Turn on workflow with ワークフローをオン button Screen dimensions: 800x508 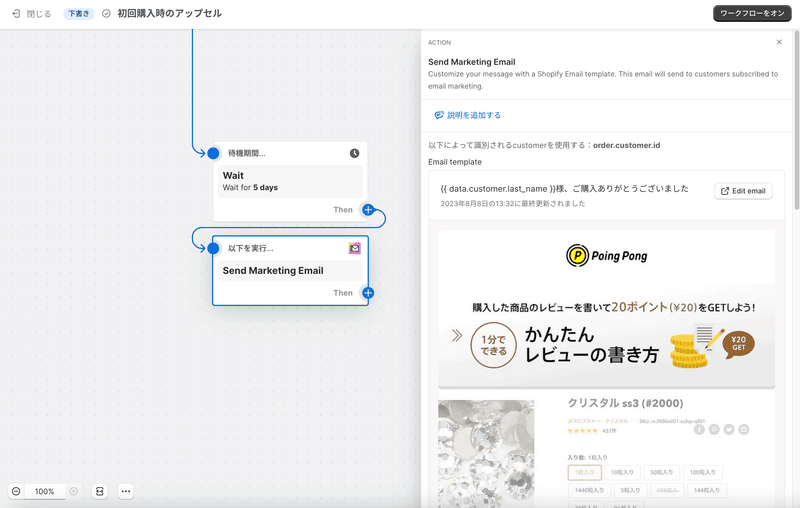click(752, 13)
